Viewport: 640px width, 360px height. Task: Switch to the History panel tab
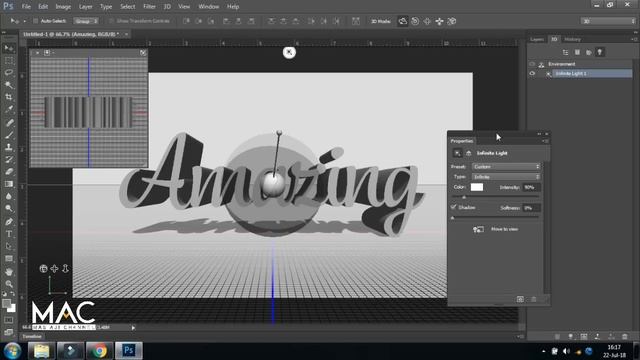click(x=572, y=39)
